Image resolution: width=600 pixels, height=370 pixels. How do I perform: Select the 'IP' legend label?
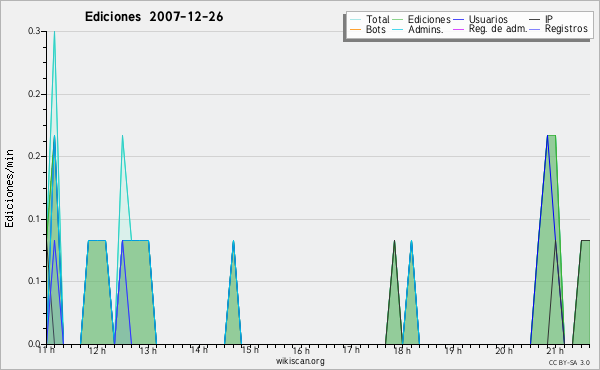pos(549,19)
